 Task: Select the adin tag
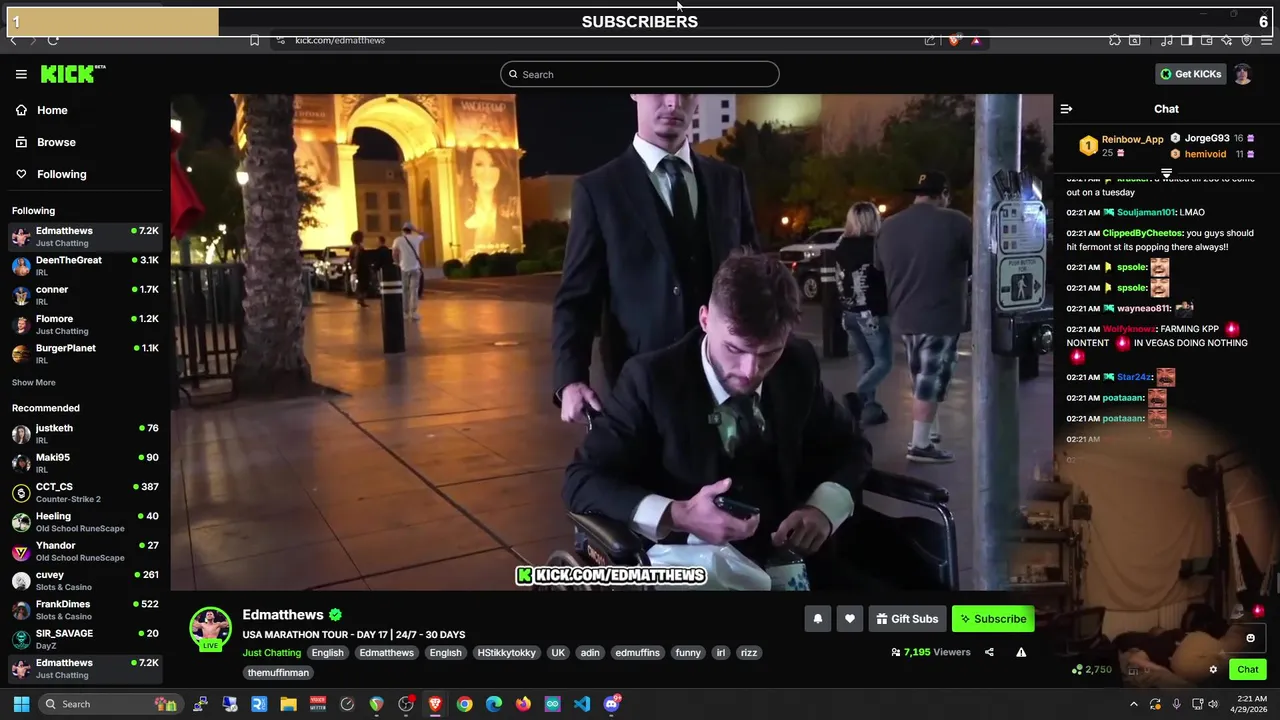tap(590, 652)
